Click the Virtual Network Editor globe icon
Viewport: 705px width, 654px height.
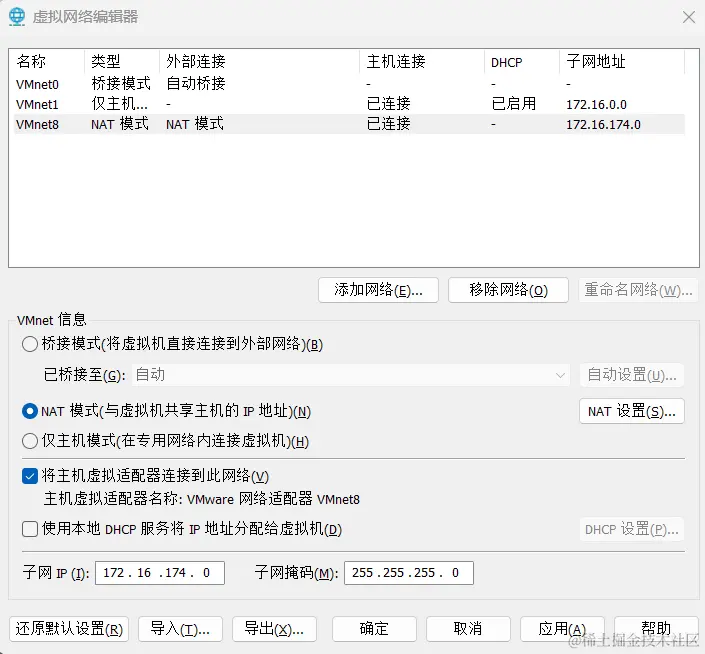(17, 17)
